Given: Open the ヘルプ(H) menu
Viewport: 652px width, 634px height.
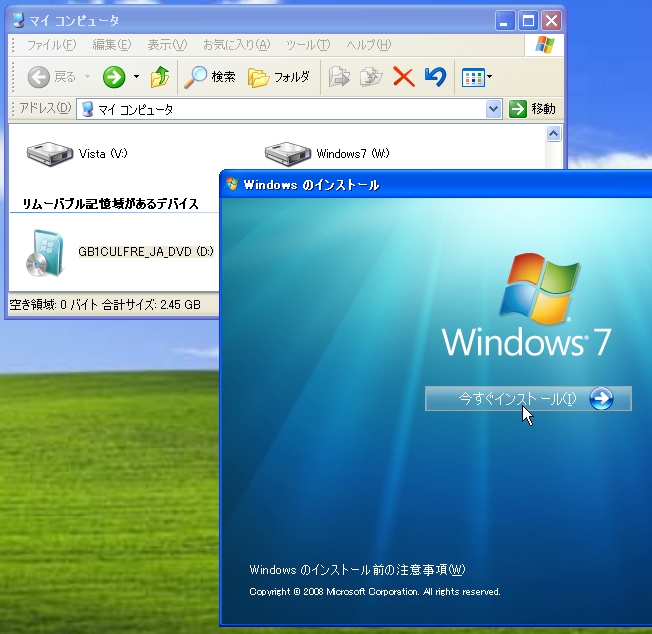Looking at the screenshot, I should coord(369,44).
